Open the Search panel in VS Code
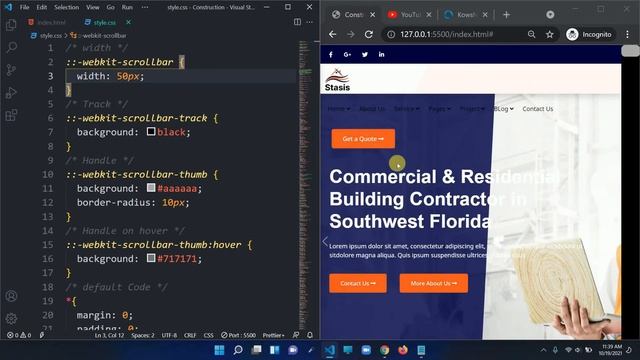This screenshot has width=640, height=360. pyautogui.click(x=11, y=47)
